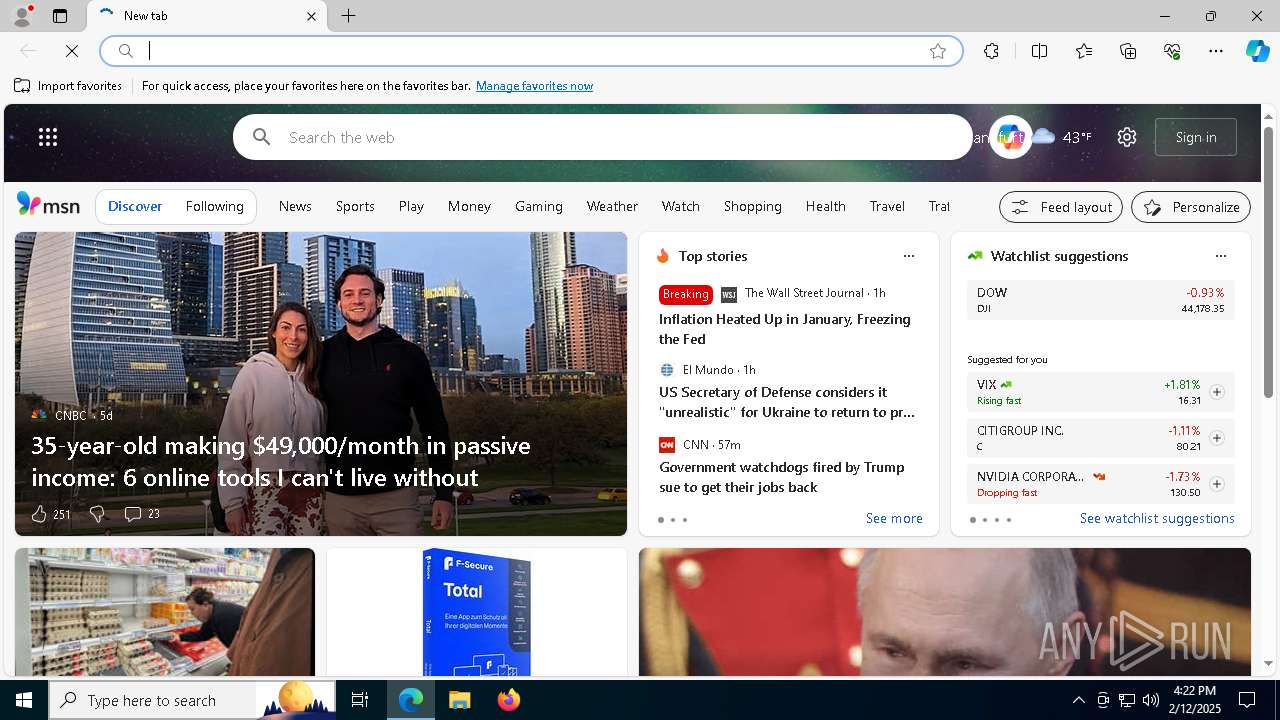Open the MSN app launcher grid

[48, 137]
